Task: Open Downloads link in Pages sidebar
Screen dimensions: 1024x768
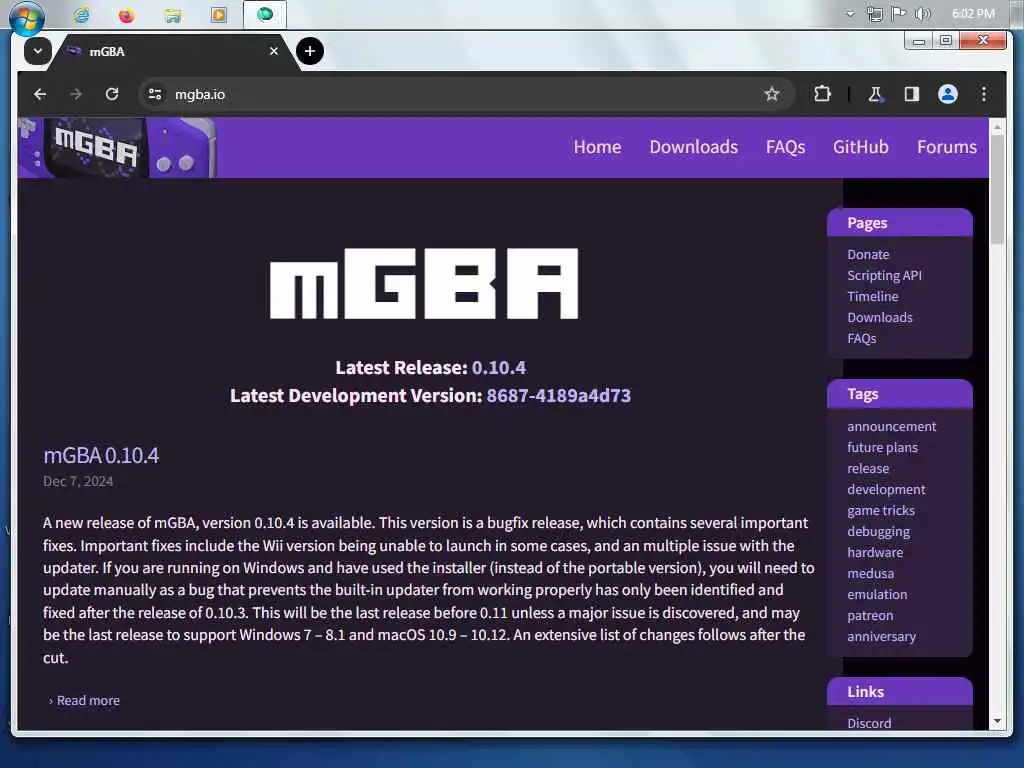Action: 880,317
